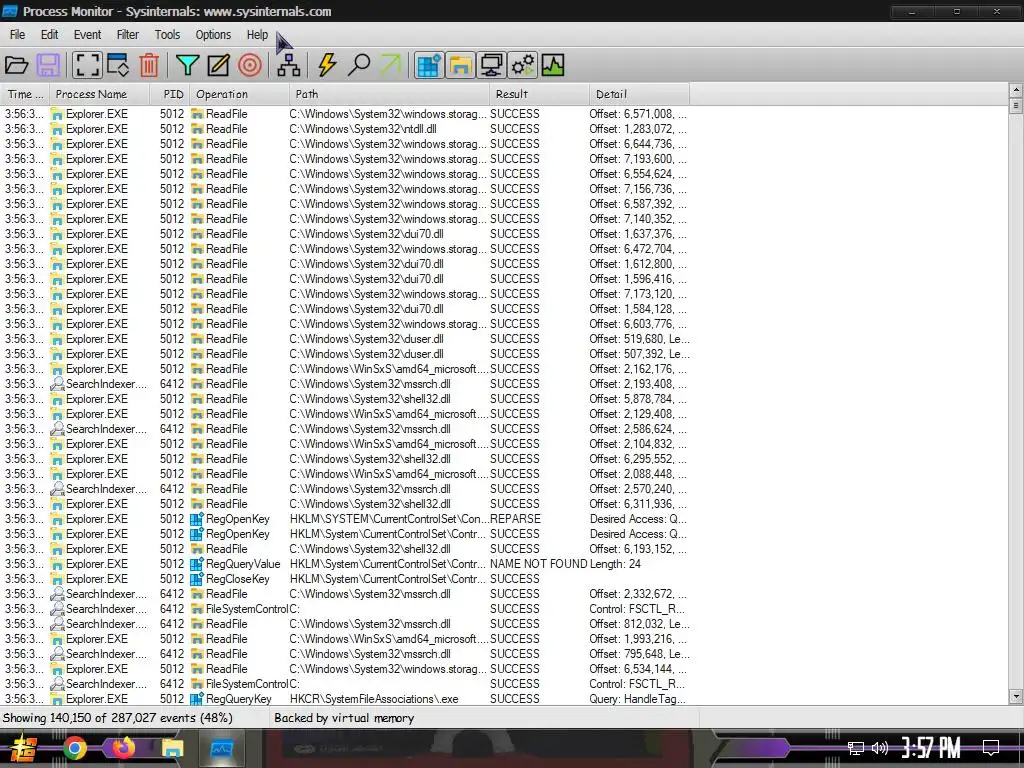Open a saved log with Open icon
This screenshot has width=1024, height=768.
(x=16, y=65)
